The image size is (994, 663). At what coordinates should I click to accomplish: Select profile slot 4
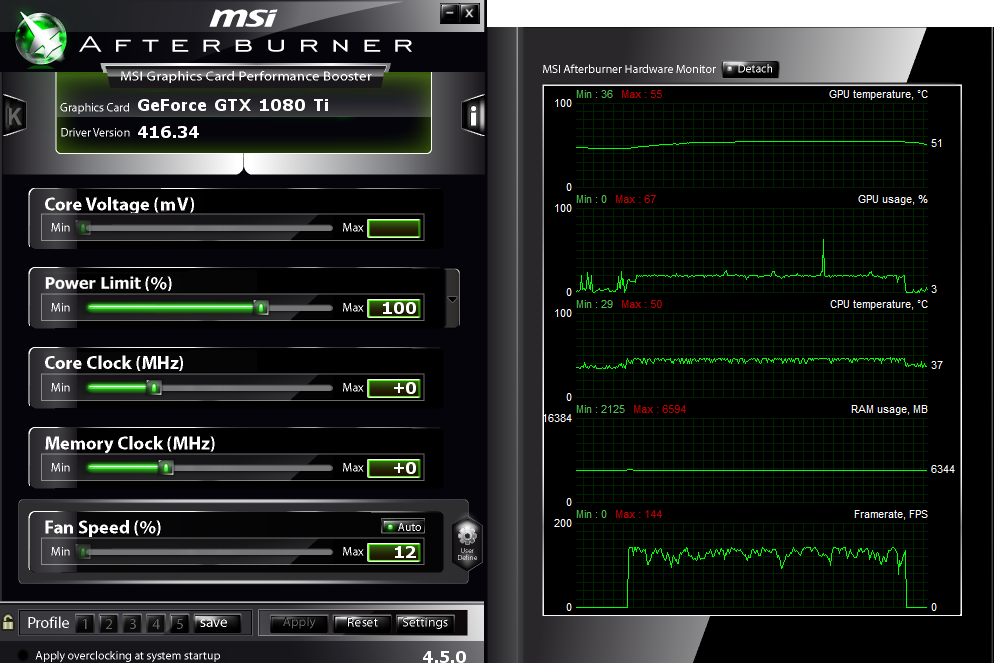pos(155,624)
